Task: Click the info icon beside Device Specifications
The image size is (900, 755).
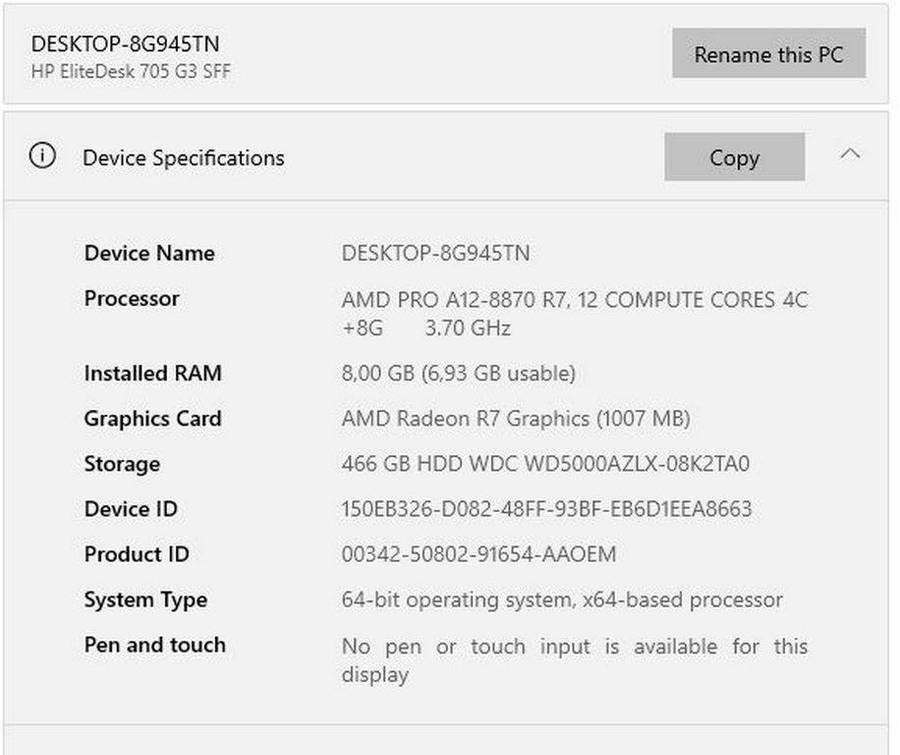Action: click(43, 157)
